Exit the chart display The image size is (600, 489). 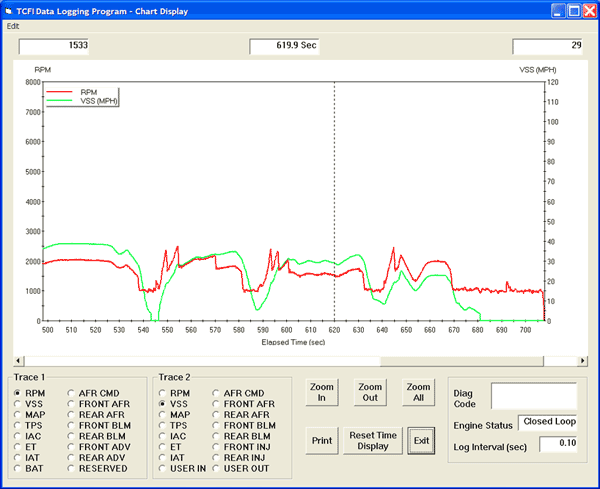421,440
